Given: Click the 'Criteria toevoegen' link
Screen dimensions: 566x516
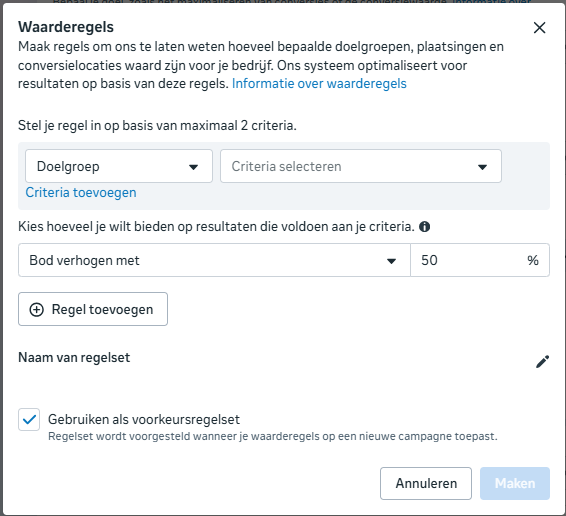Looking at the screenshot, I should pos(81,192).
